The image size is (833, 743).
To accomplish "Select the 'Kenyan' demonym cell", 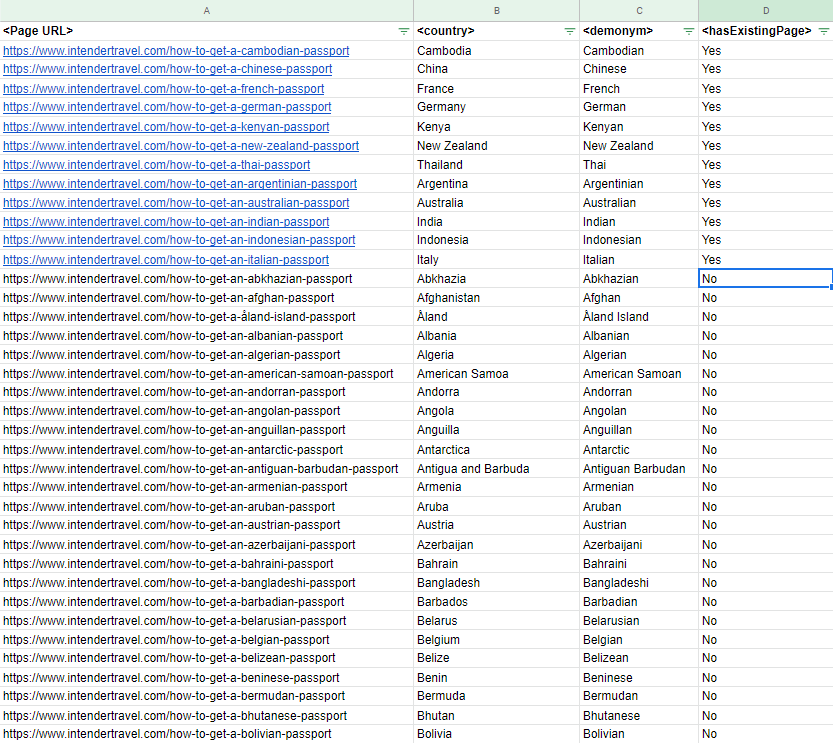I will [639, 127].
